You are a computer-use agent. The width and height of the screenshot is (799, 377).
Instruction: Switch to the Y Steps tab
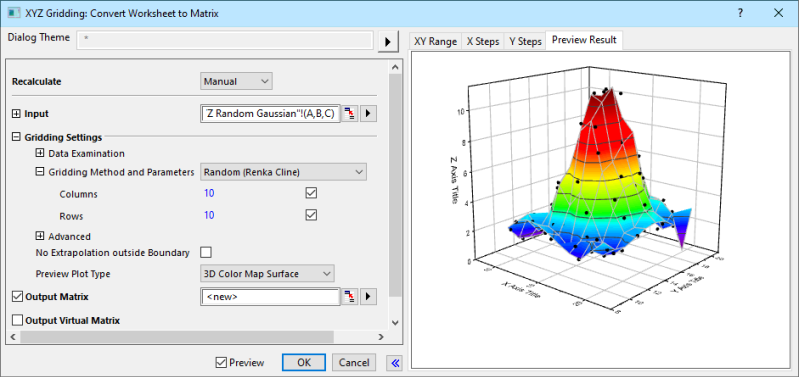coord(525,42)
